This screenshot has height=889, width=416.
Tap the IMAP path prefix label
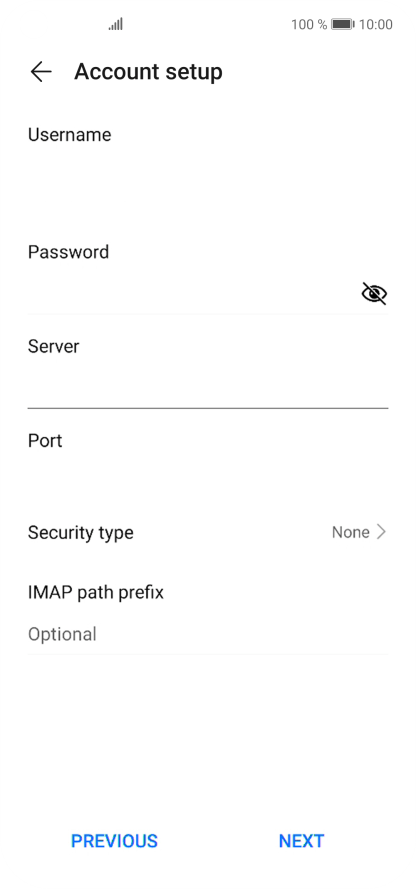point(96,593)
